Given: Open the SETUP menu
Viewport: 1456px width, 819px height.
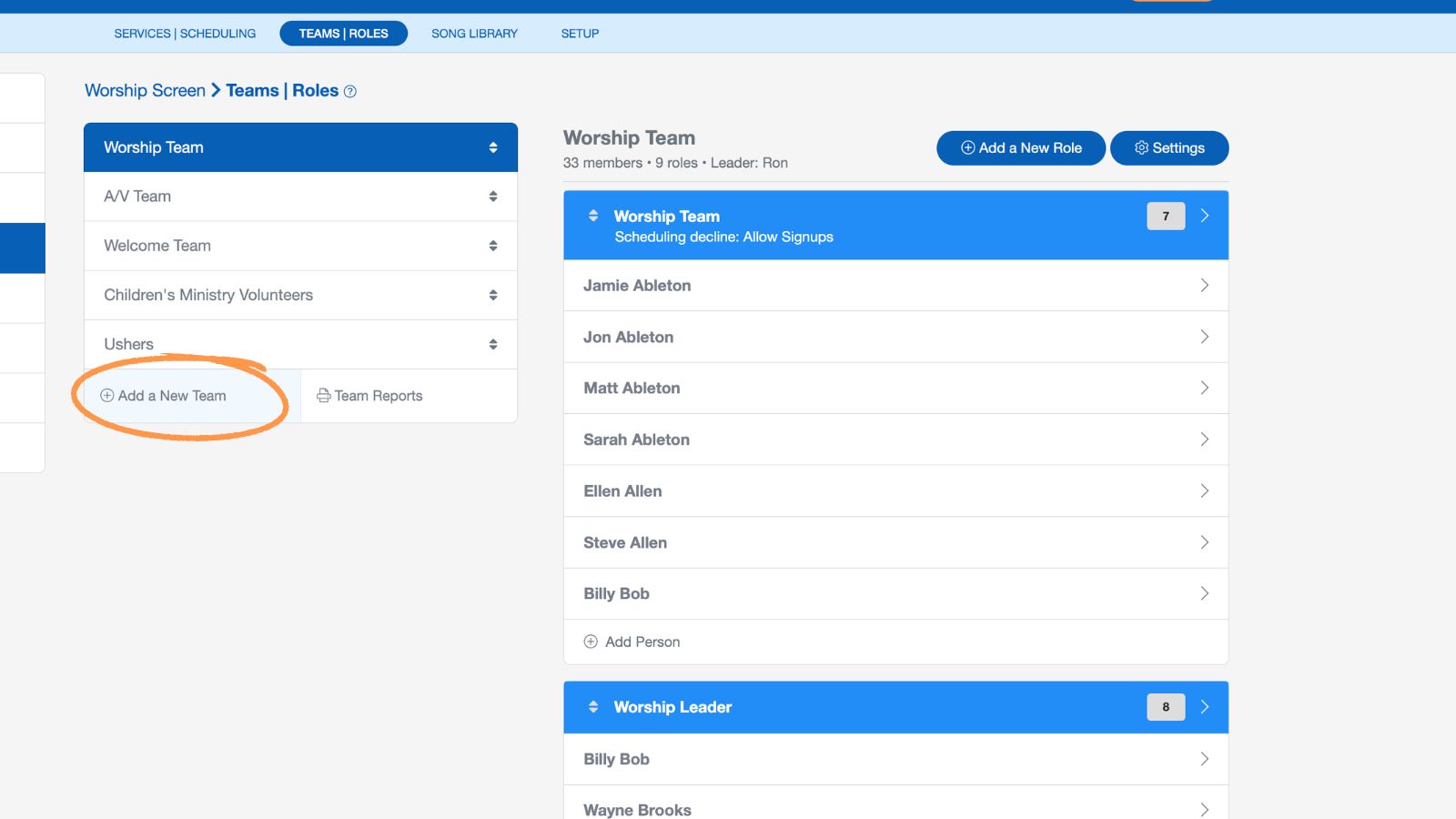Looking at the screenshot, I should click(580, 34).
